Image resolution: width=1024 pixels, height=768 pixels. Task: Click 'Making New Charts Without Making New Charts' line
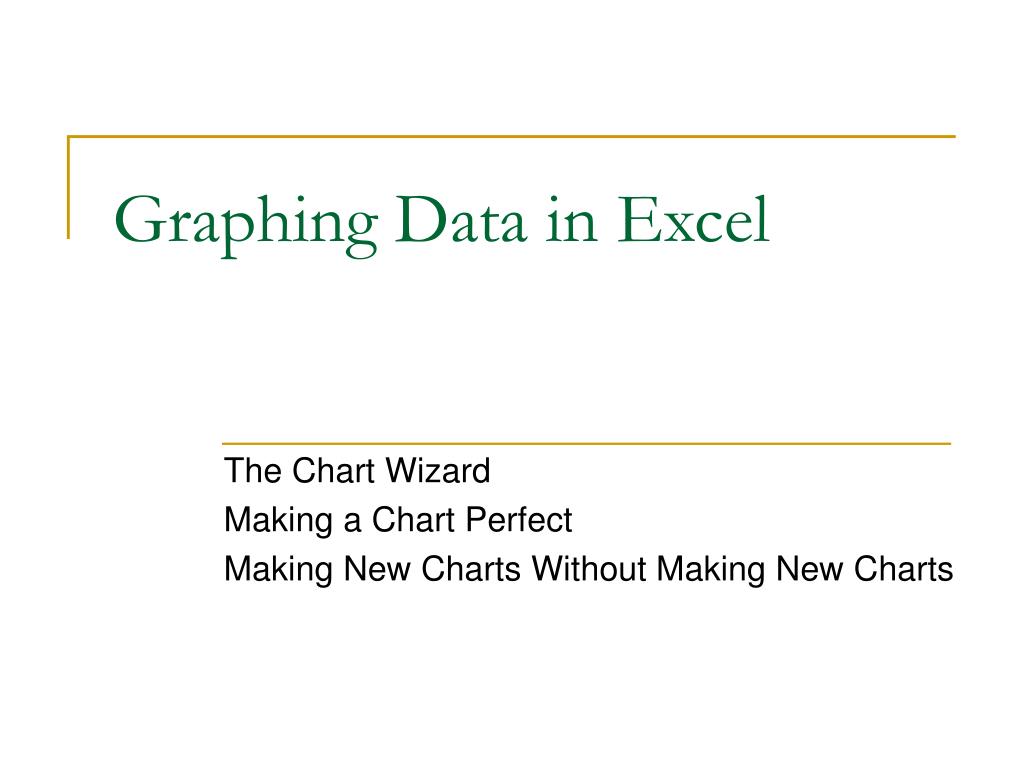[x=588, y=569]
